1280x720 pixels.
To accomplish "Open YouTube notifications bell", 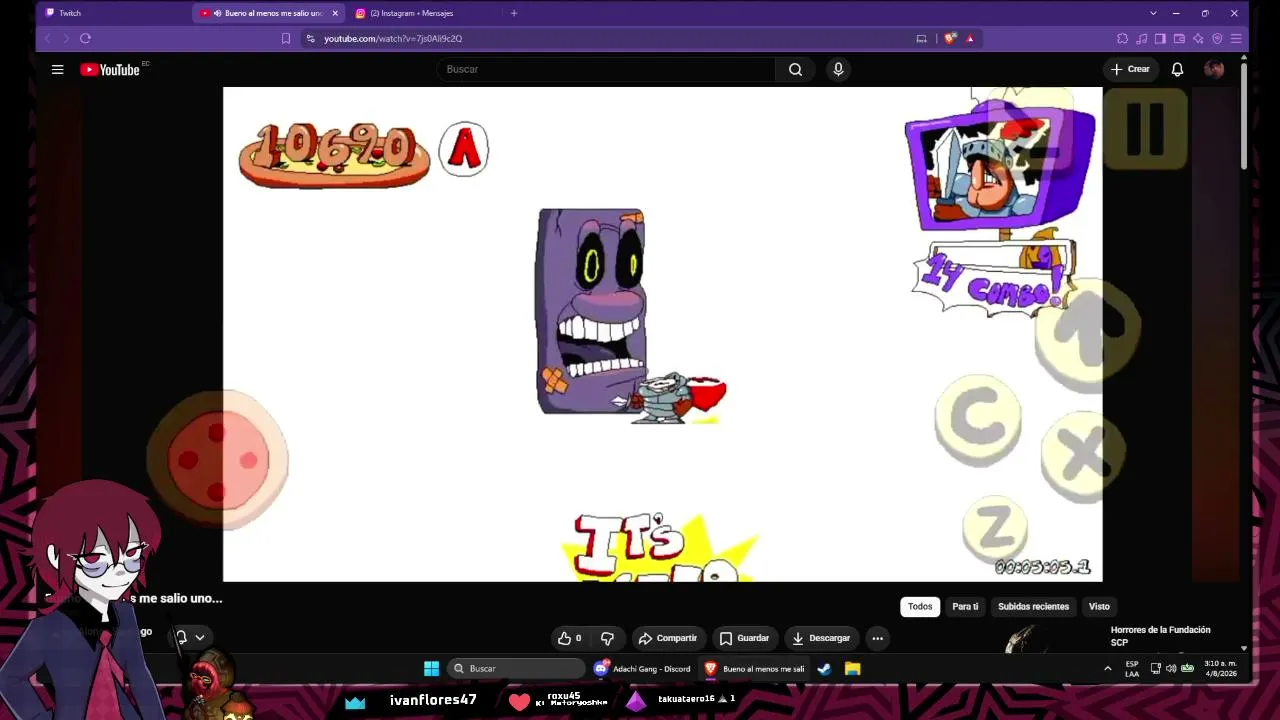I will (x=1177, y=69).
